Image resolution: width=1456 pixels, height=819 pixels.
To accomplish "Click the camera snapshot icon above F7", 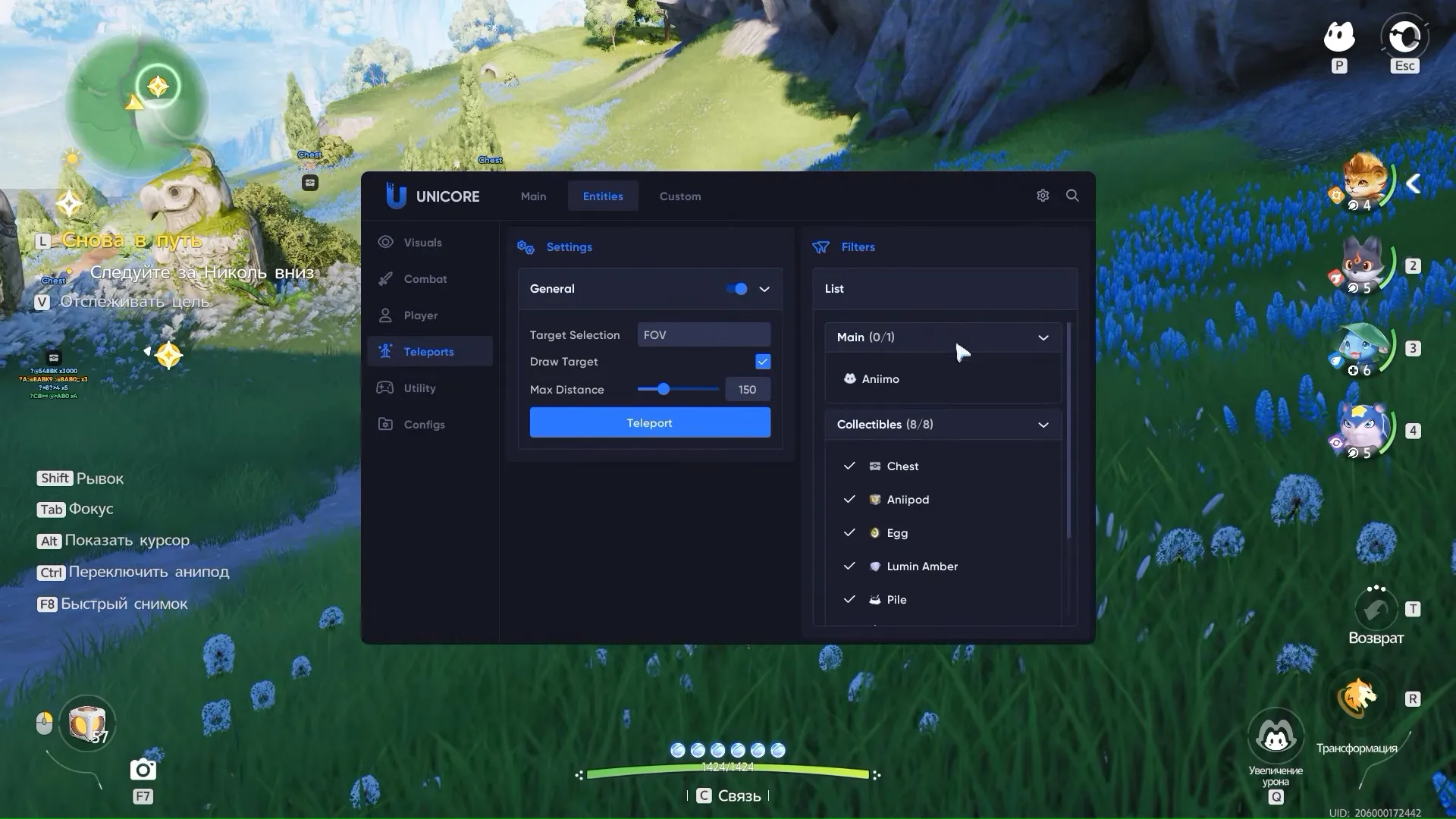I will [143, 770].
